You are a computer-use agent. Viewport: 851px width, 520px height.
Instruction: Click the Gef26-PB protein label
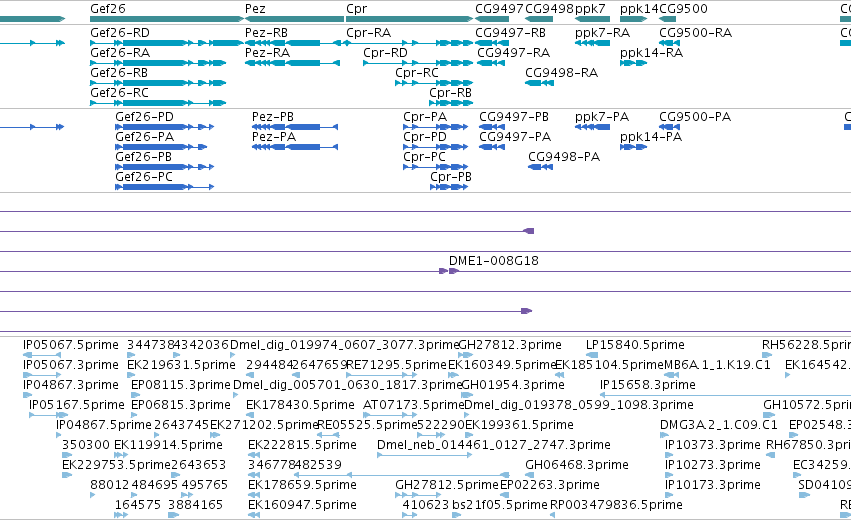pos(143,157)
